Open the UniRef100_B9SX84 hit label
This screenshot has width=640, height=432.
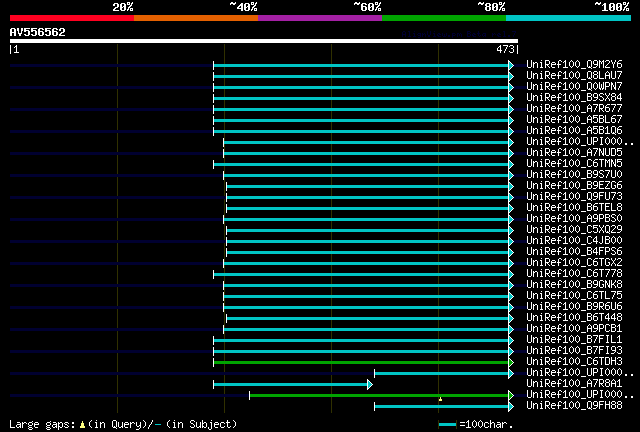click(574, 97)
